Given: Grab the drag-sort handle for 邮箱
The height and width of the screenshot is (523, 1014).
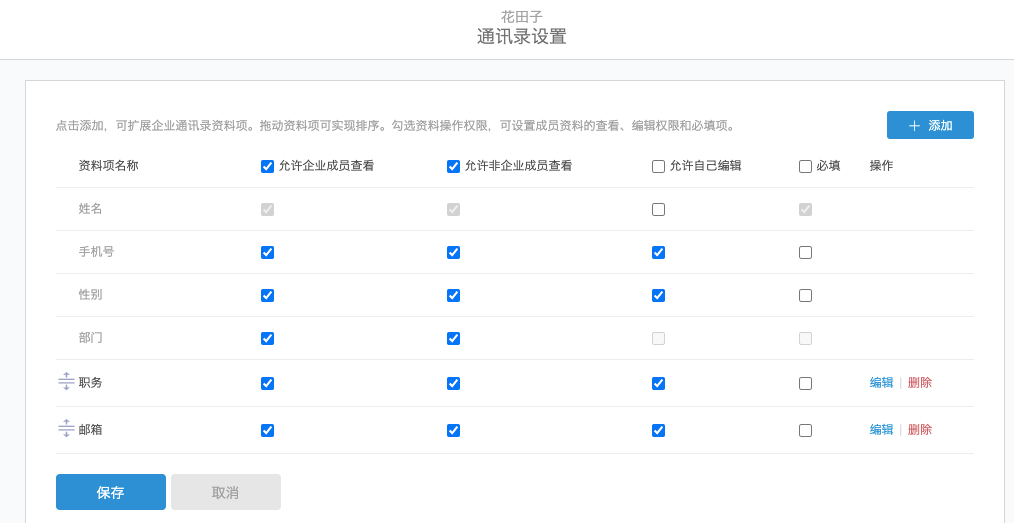Looking at the screenshot, I should point(66,429).
